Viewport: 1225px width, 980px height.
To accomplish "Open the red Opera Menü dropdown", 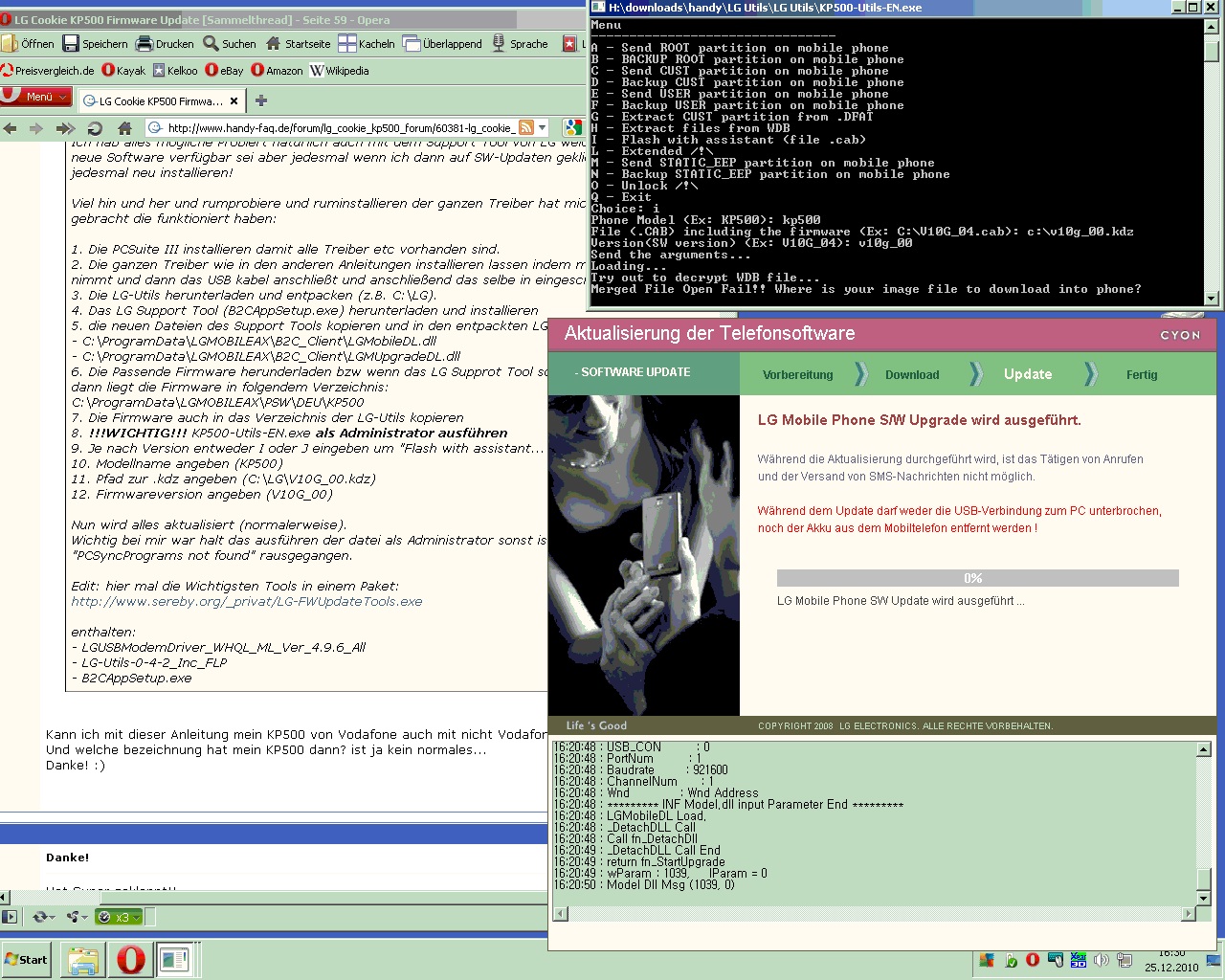I will [x=36, y=96].
